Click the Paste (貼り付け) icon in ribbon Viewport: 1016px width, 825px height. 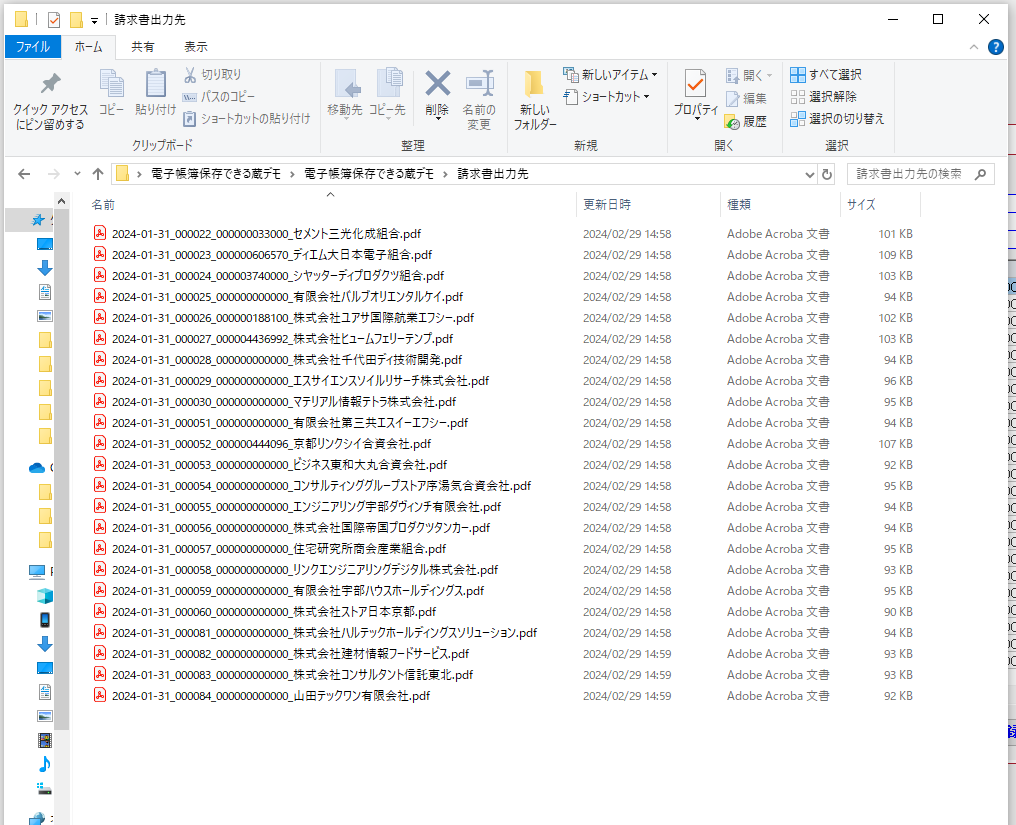pos(155,92)
